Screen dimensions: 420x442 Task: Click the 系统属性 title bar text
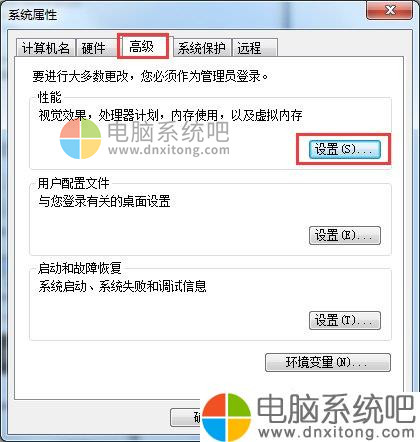pyautogui.click(x=32, y=15)
